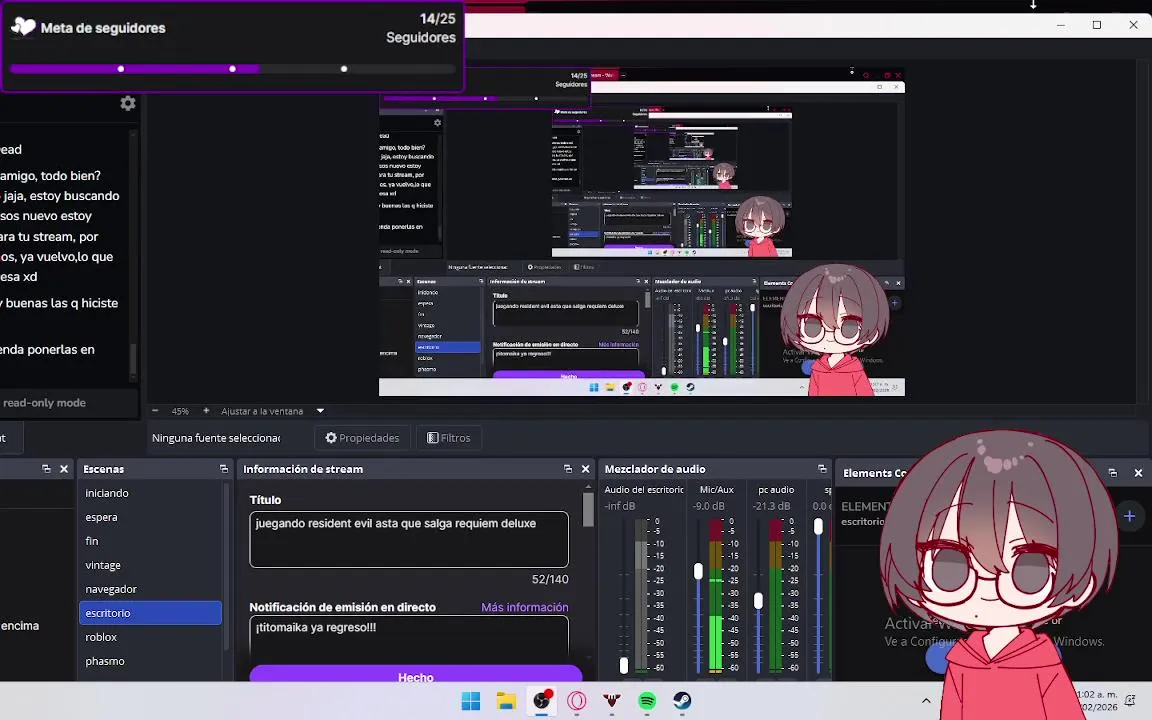
Task: Adjust the pc audio volume slider
Action: [x=758, y=601]
